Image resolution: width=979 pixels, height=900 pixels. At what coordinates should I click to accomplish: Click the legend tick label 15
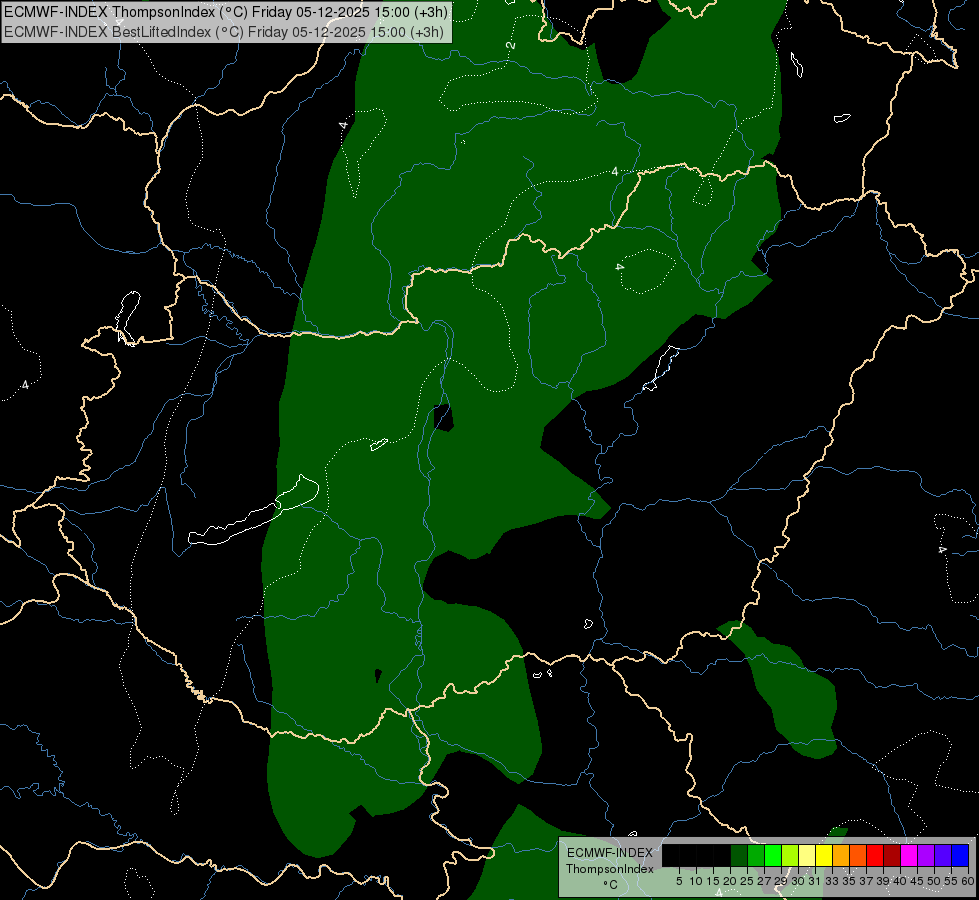pos(713,881)
